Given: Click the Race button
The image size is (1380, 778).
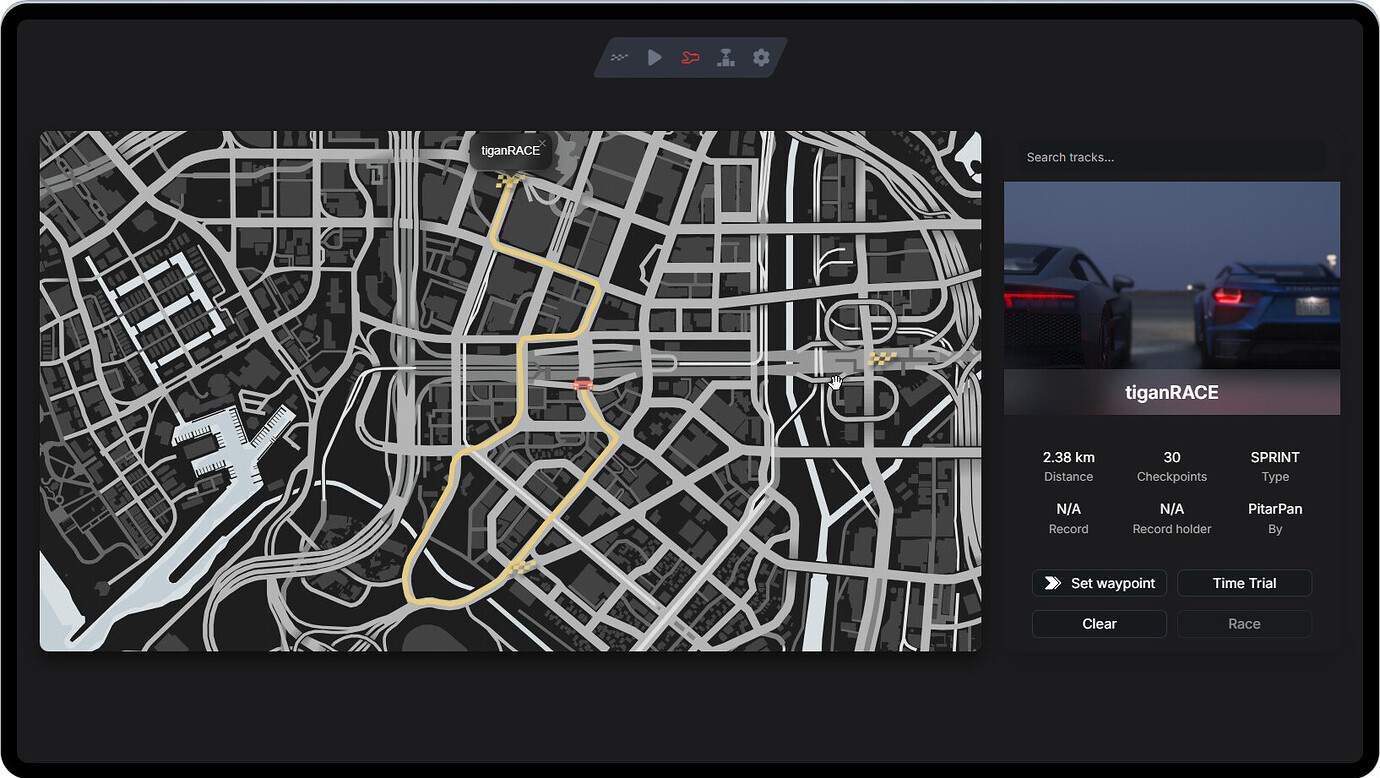Looking at the screenshot, I should [1244, 624].
